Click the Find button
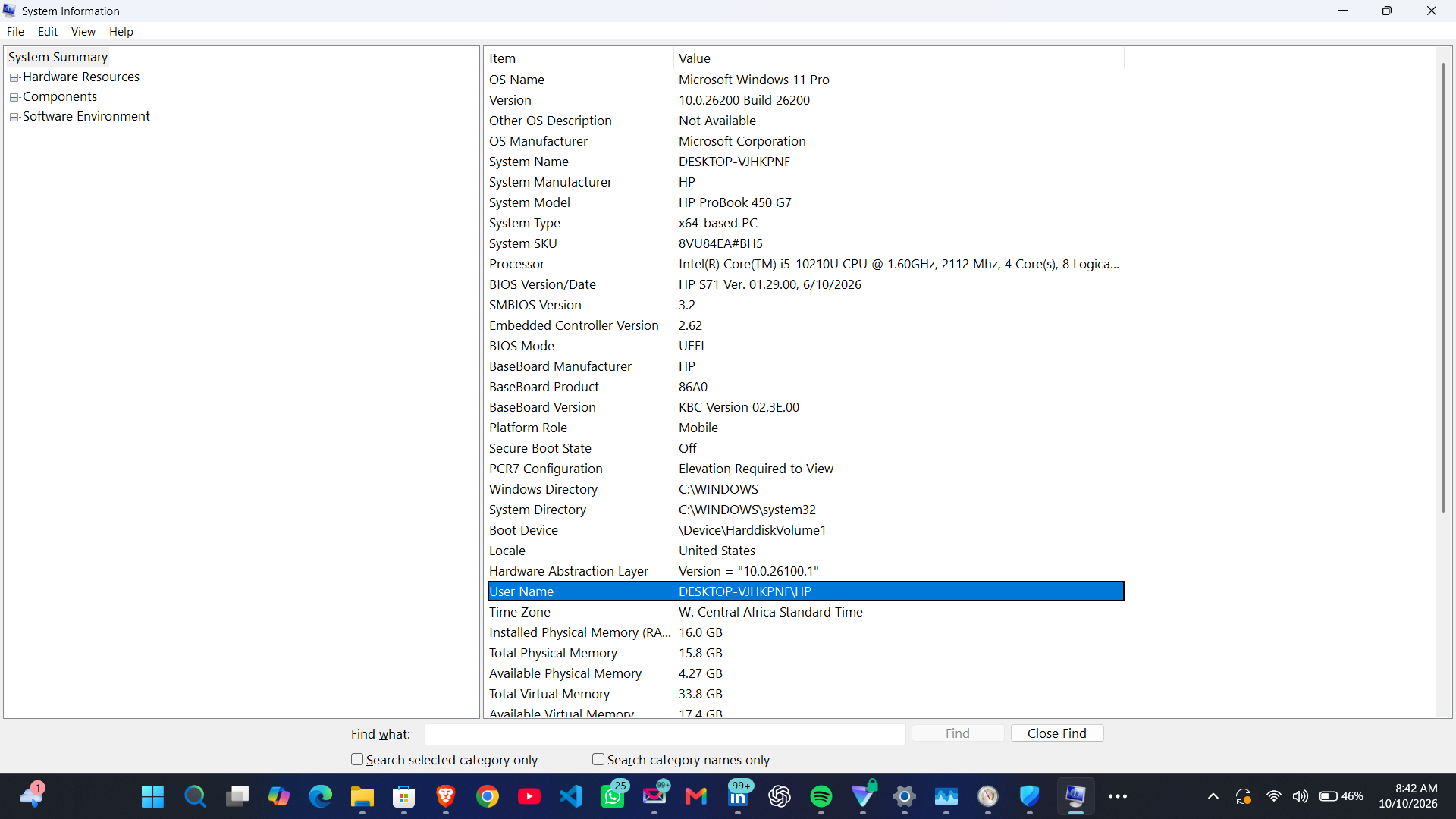The image size is (1456, 819). tap(958, 733)
